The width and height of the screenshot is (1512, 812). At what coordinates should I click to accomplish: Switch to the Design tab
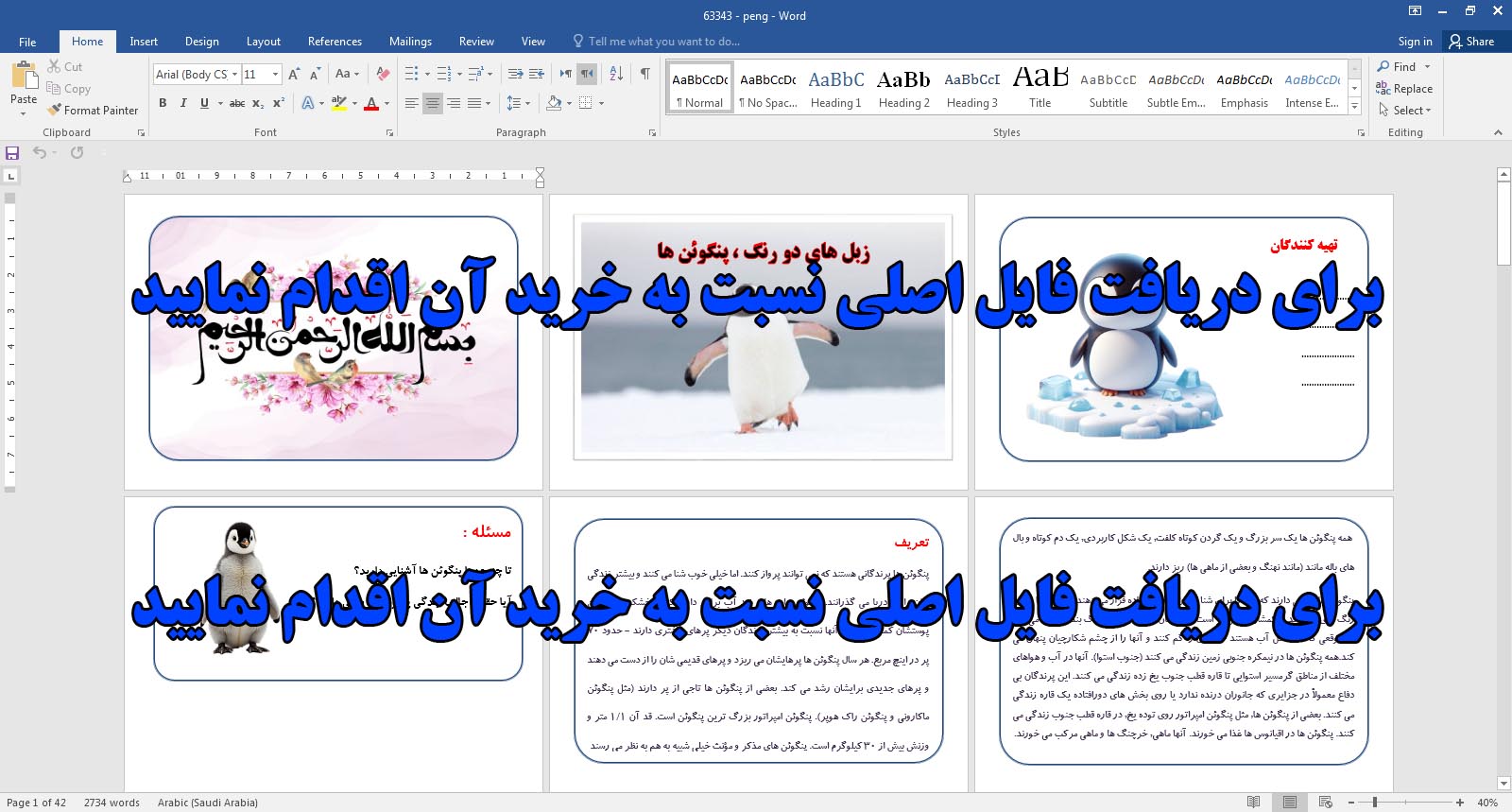(201, 42)
